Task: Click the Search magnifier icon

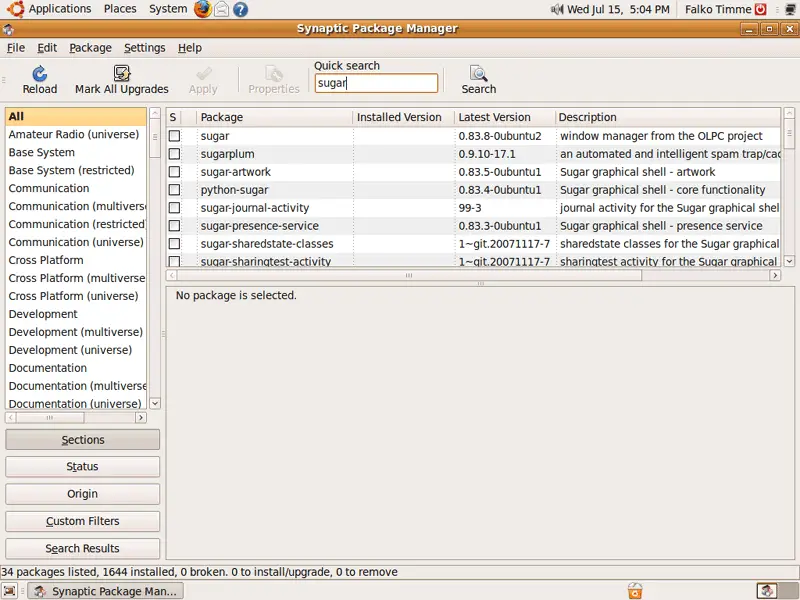Action: pos(478,73)
